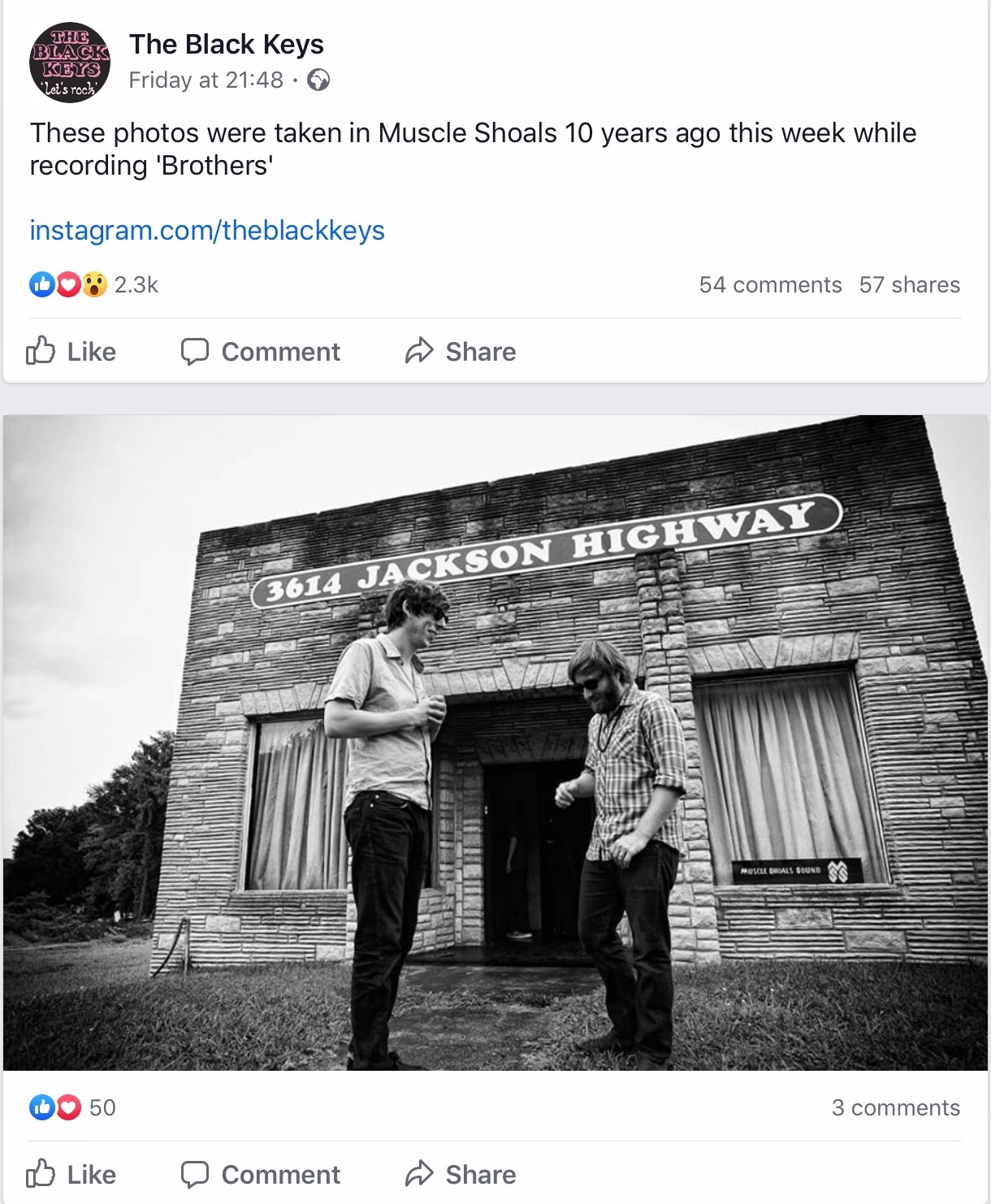The width and height of the screenshot is (991, 1204).
Task: Comment on the Jackson Highway photo
Action: point(260,1175)
